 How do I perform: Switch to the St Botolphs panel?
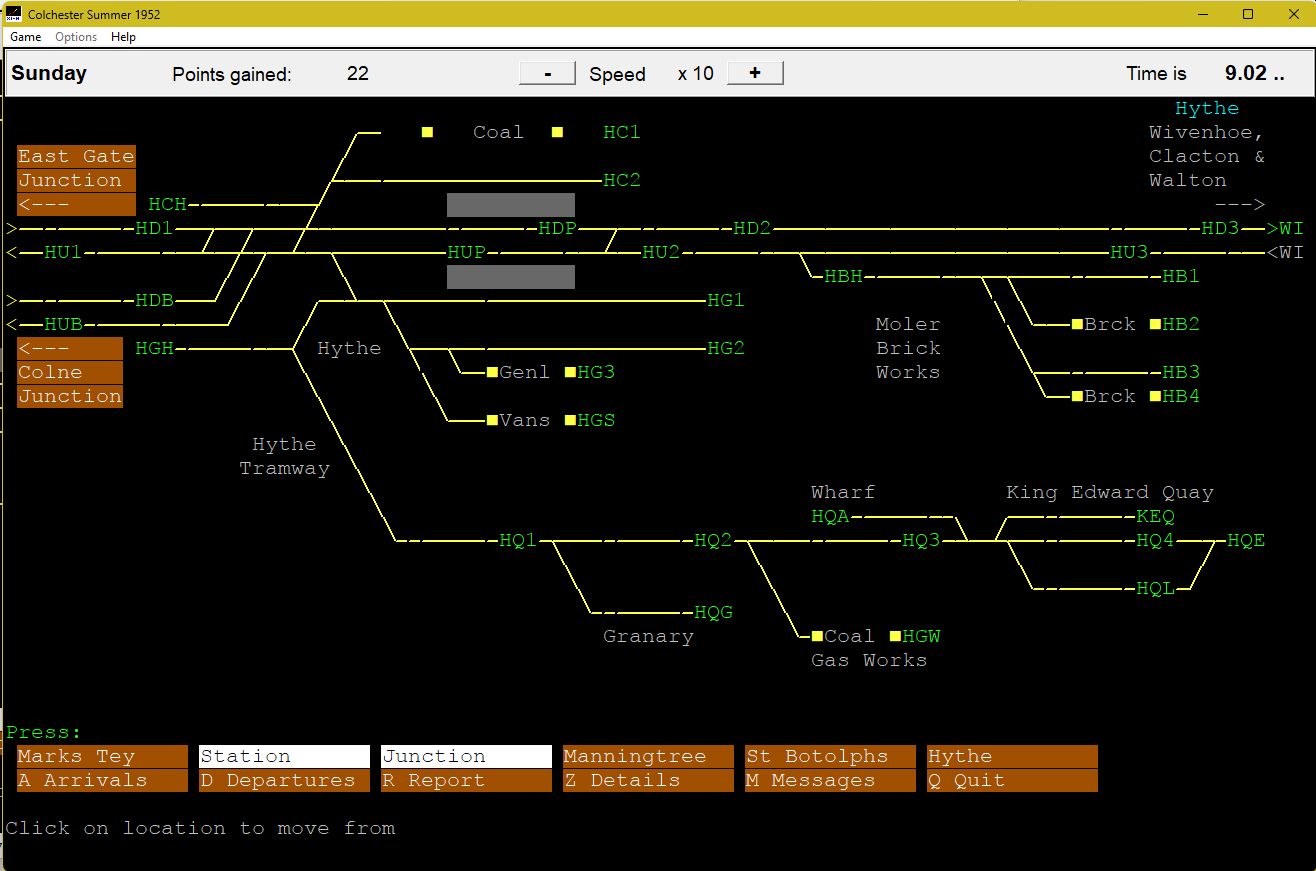(830, 756)
